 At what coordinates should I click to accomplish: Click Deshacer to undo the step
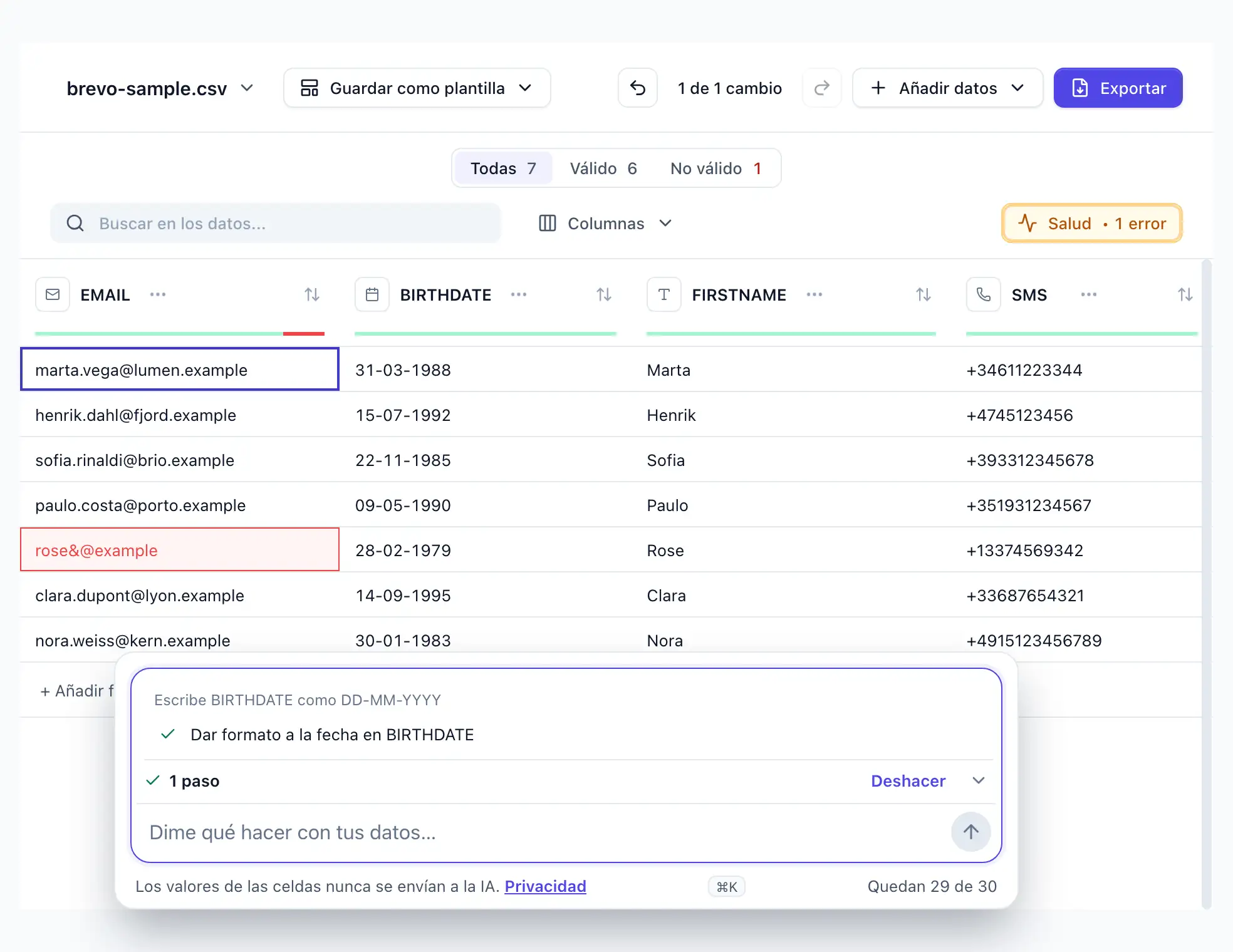click(x=908, y=781)
